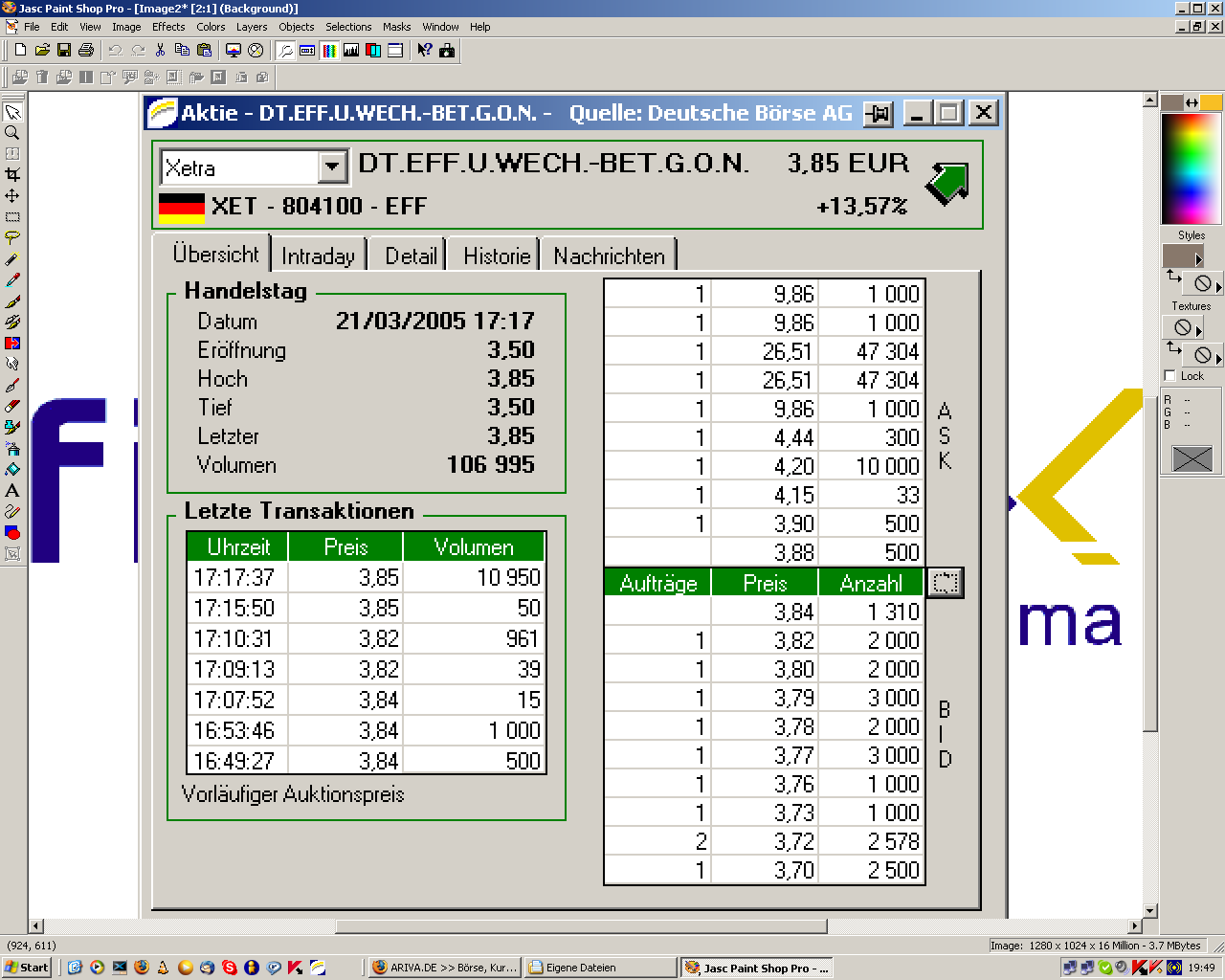Click the ARIVA.DE taskbar button
1225x980 pixels.
[x=445, y=968]
